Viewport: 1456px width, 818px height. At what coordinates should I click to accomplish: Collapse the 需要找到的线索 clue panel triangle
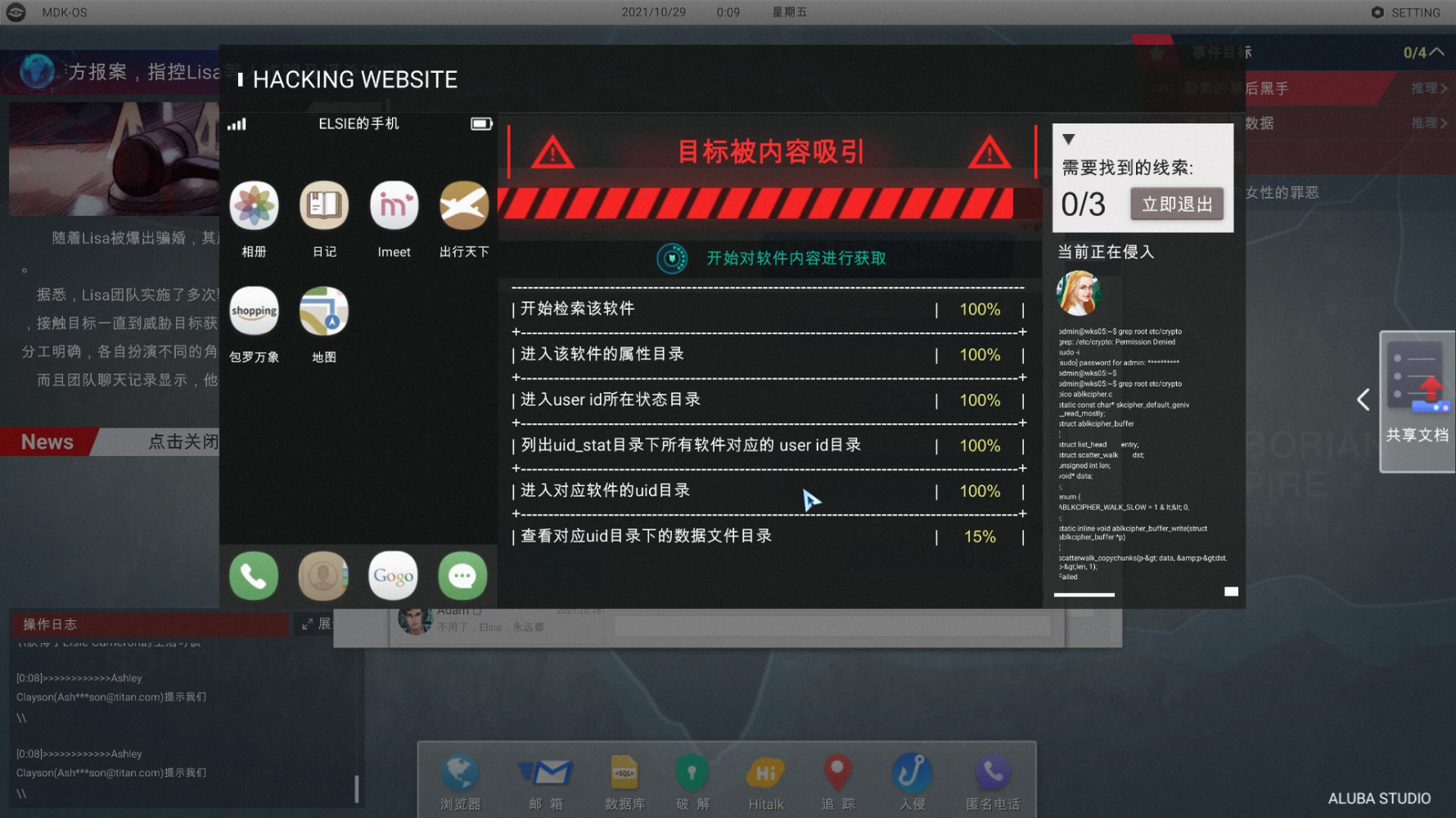(x=1069, y=139)
